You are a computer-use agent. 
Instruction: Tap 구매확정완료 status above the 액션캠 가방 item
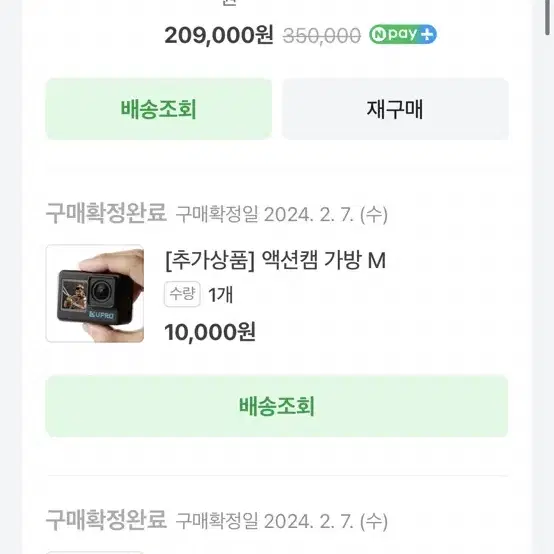(x=106, y=213)
